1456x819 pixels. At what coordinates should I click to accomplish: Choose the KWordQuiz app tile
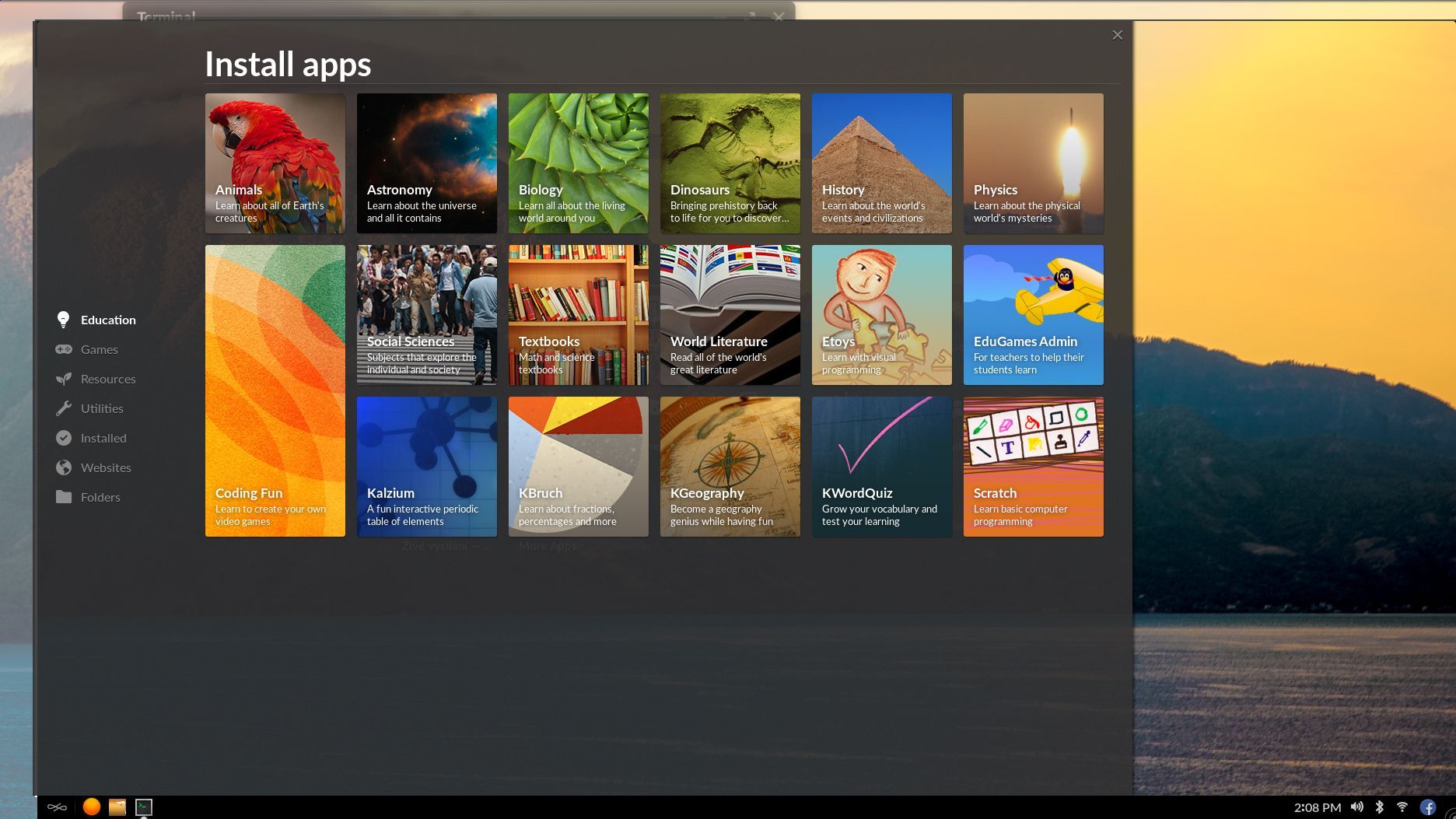[882, 467]
